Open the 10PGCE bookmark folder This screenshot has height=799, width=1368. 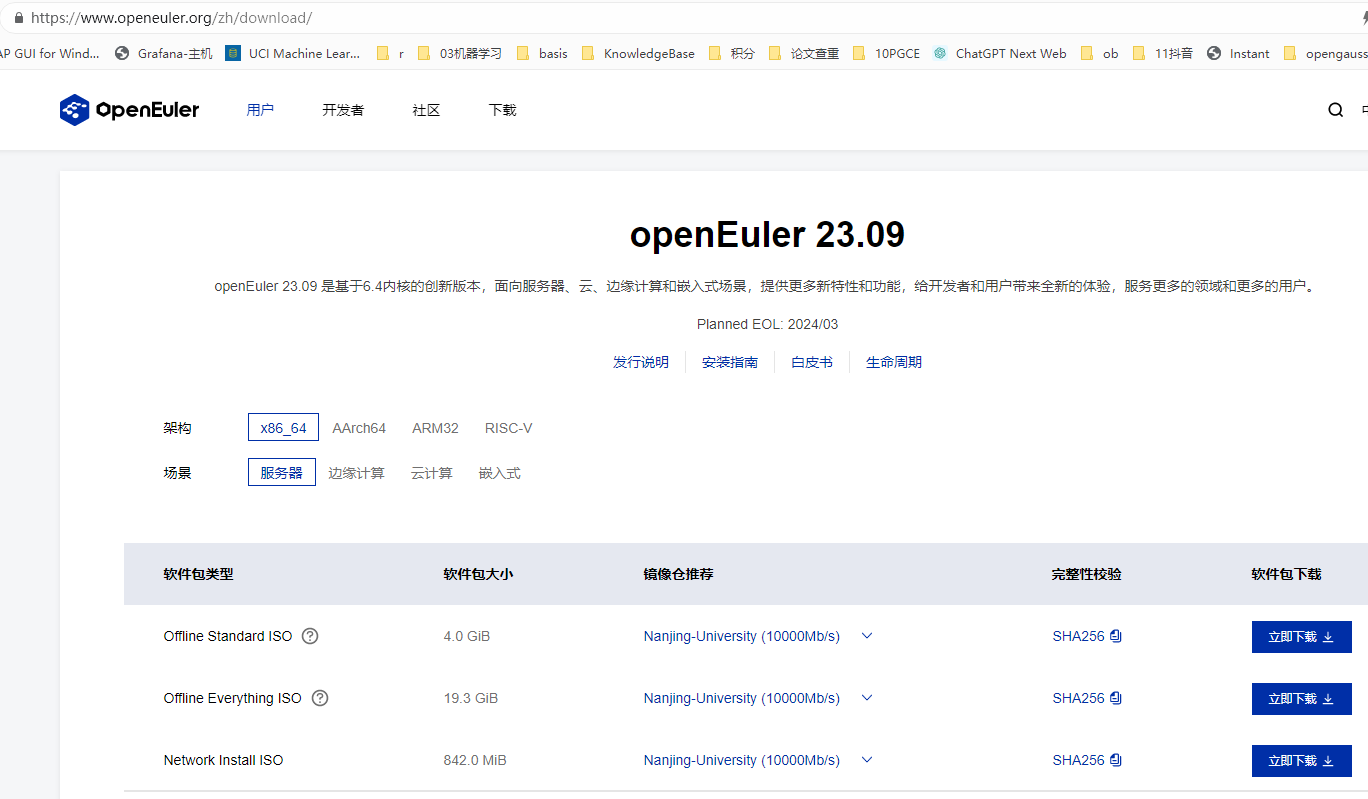click(886, 54)
